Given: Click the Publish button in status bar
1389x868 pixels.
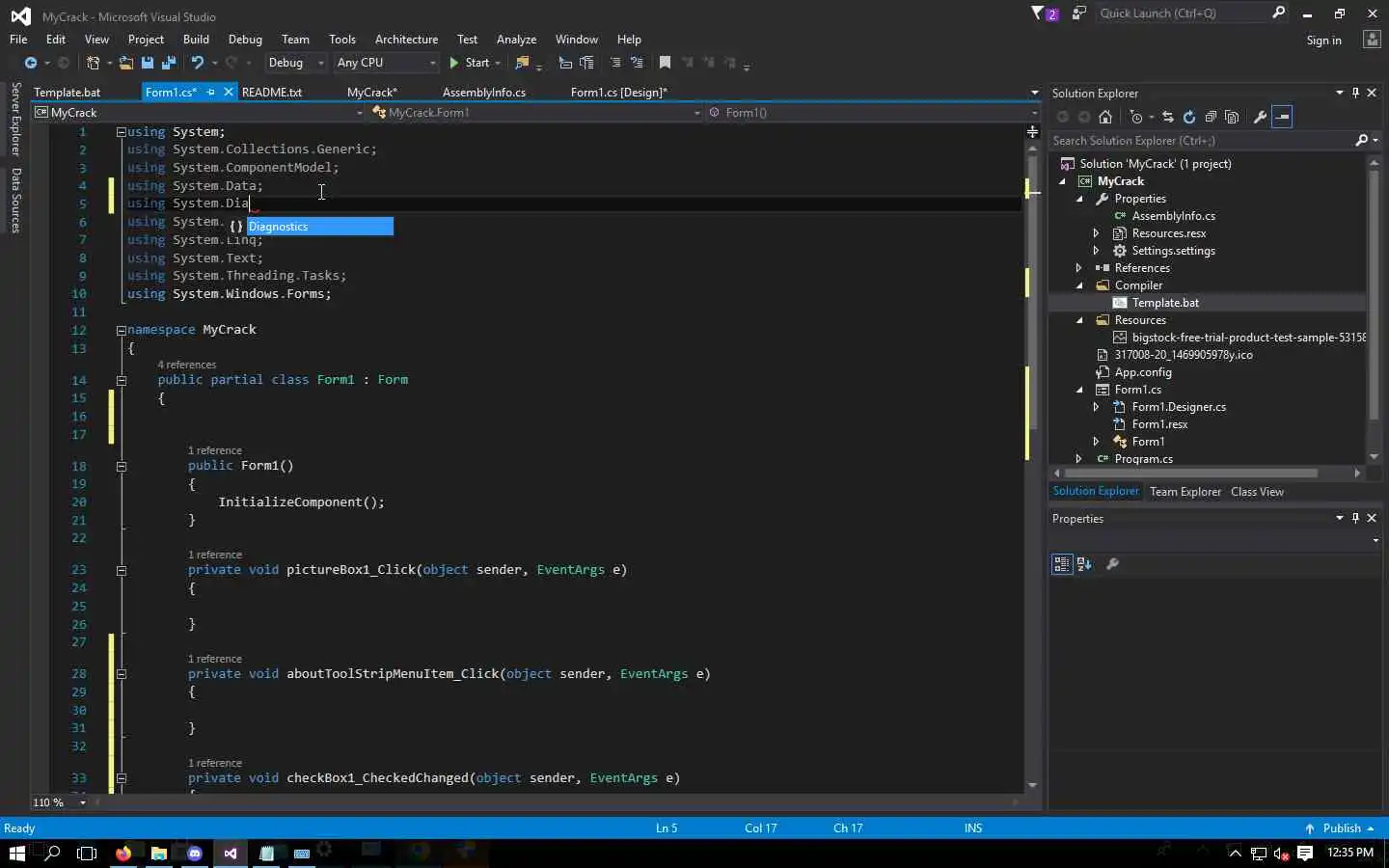Looking at the screenshot, I should [1340, 828].
